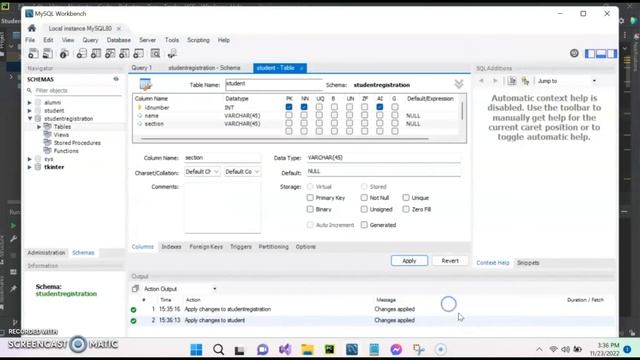Viewport: 640px width, 360px height.
Task: Open the object inspector info icon
Action: point(64,53)
